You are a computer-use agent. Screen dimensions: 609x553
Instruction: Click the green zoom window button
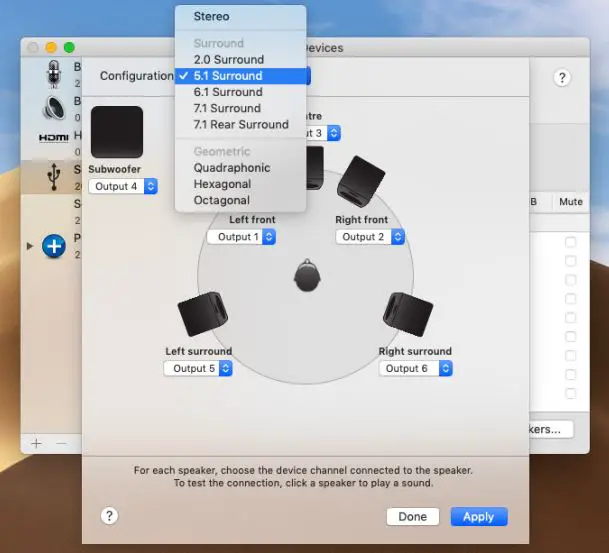(69, 47)
